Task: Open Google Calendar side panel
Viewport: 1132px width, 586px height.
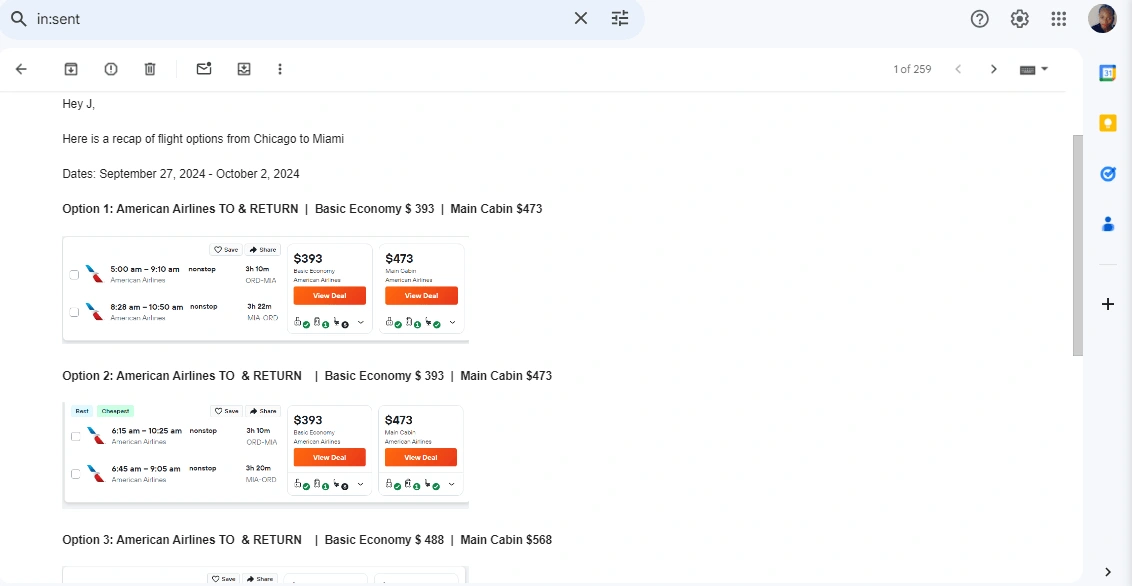Action: coord(1107,73)
